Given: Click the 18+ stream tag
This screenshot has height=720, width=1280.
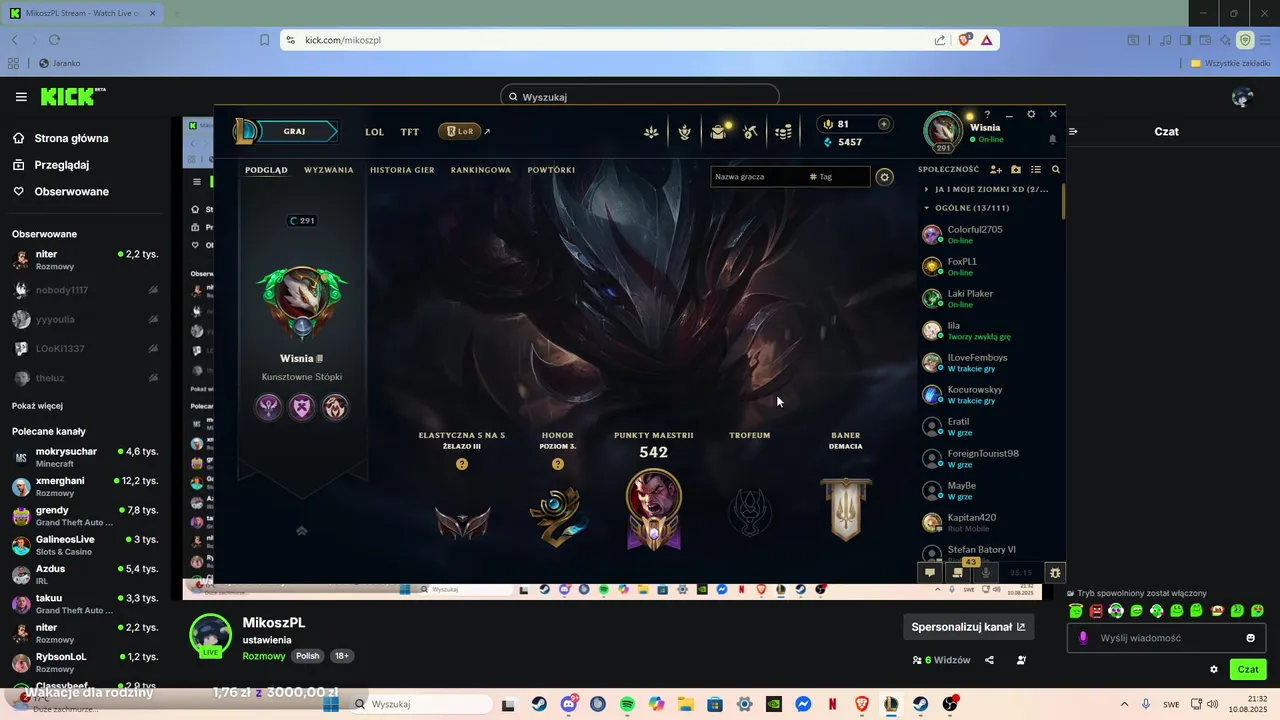Looking at the screenshot, I should pos(341,656).
